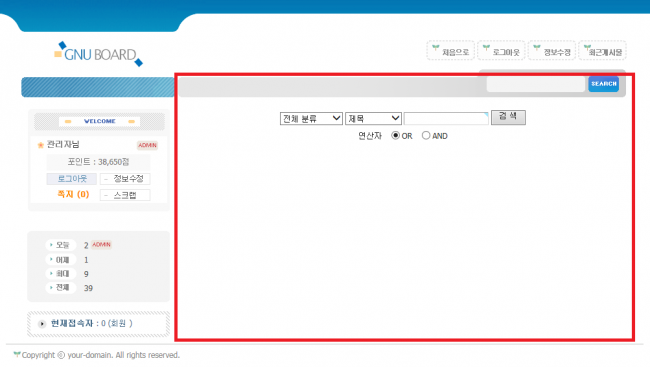Open the top 정보수정 menu item
650x367 pixels.
point(552,51)
